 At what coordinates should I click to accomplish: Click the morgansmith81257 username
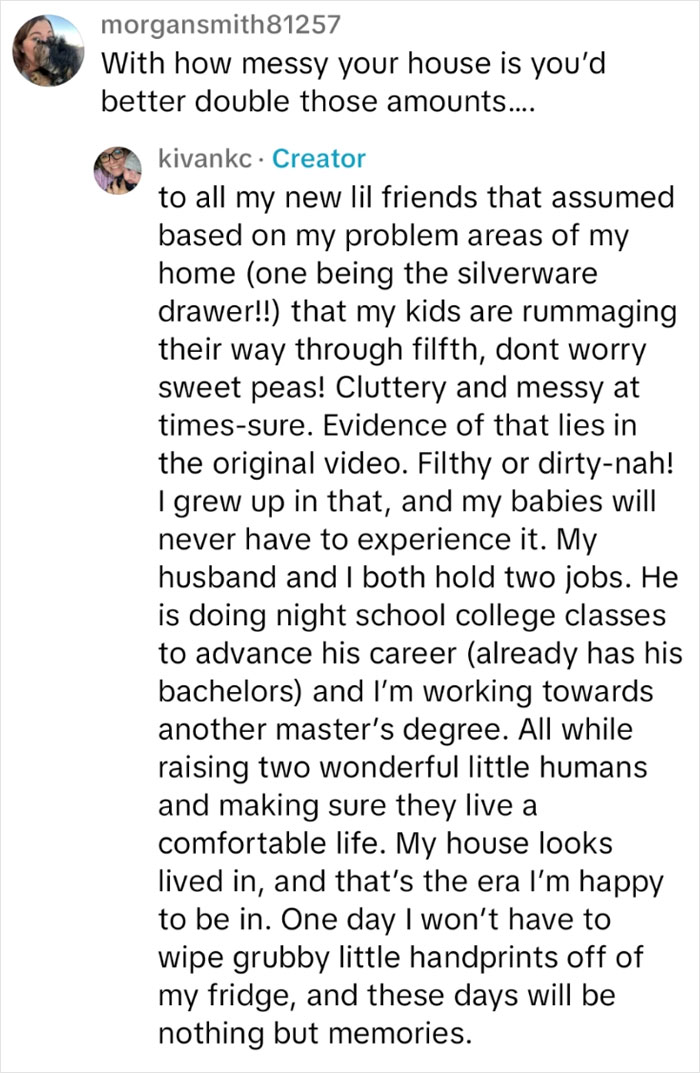tap(221, 24)
